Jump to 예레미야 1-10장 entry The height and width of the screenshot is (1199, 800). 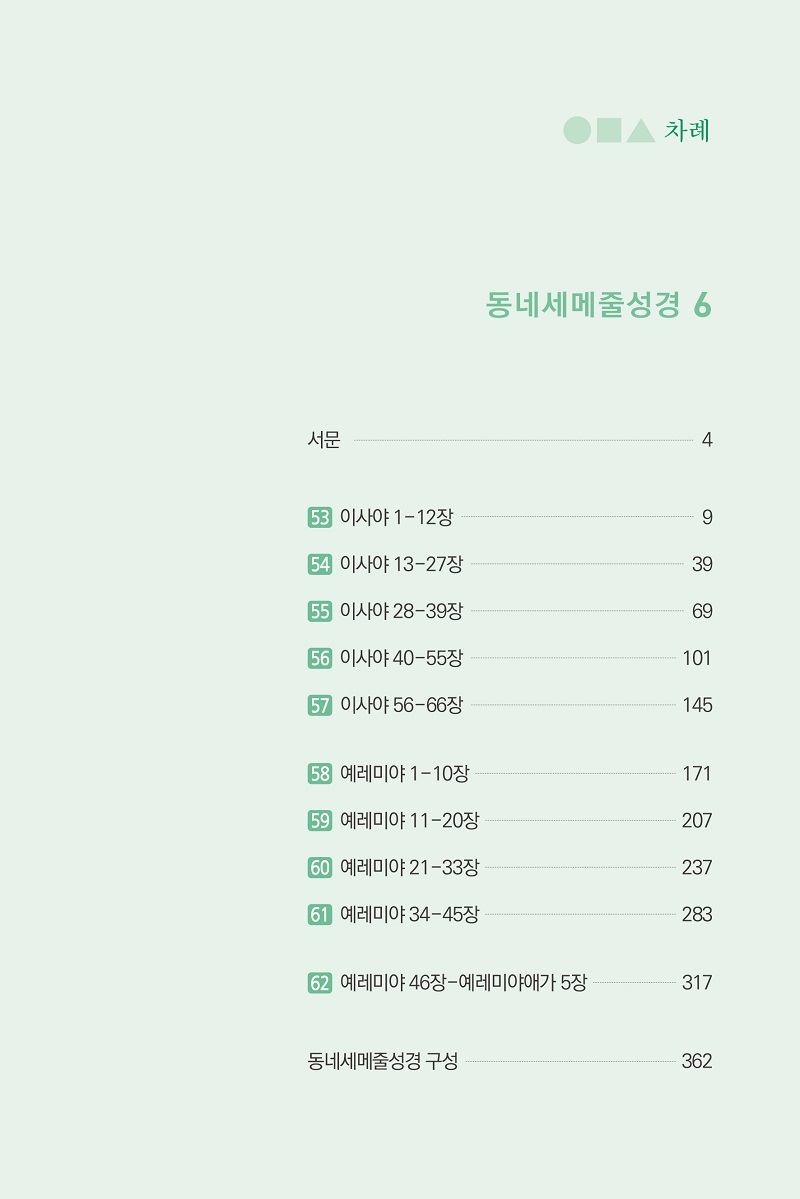pyautogui.click(x=510, y=774)
